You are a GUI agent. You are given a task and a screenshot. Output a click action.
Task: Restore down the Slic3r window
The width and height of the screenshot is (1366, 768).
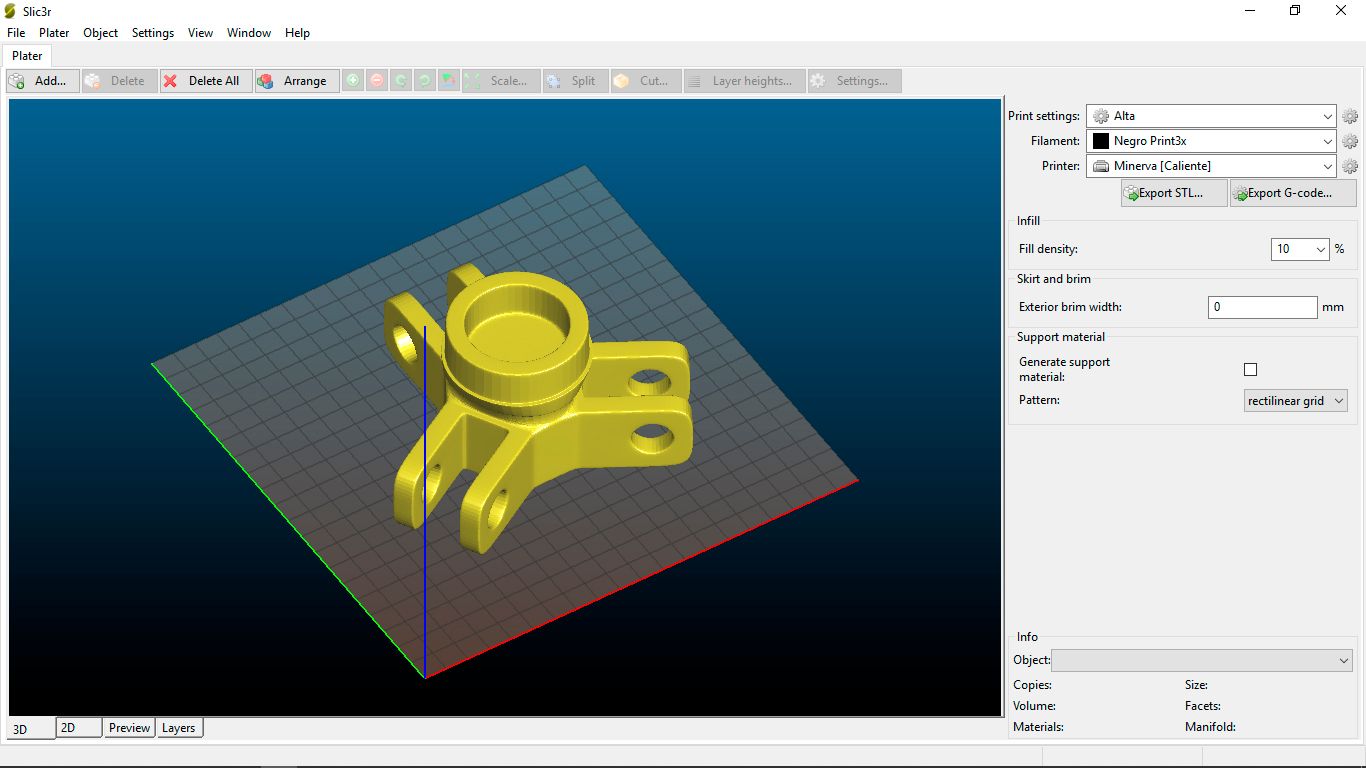(1295, 11)
